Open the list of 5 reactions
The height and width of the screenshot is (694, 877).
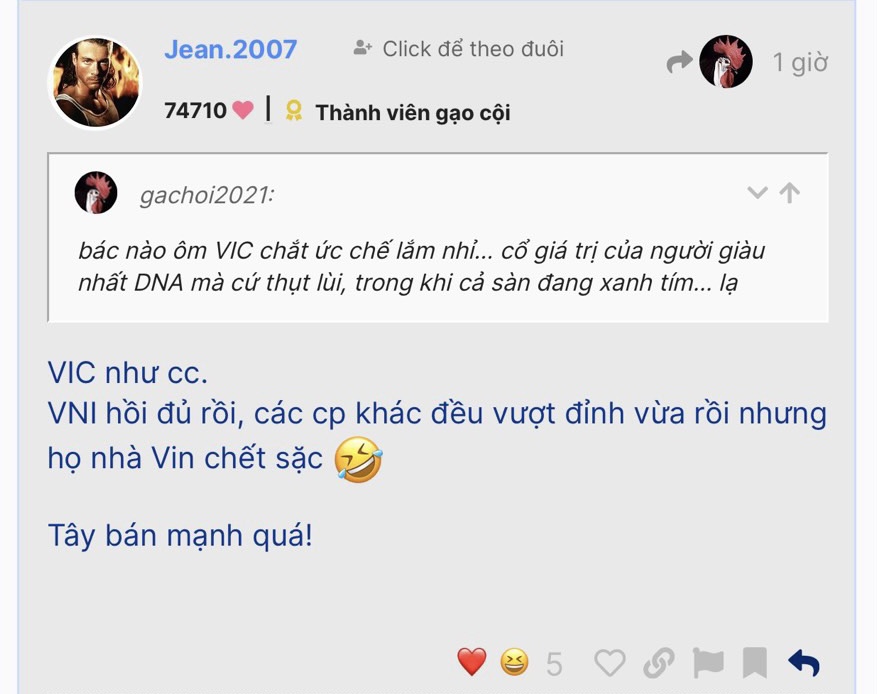pos(554,664)
